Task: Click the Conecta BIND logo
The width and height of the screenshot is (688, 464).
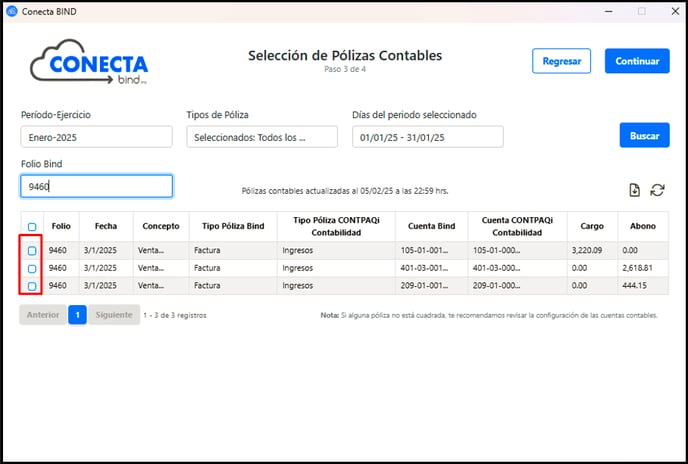Action: tap(89, 62)
